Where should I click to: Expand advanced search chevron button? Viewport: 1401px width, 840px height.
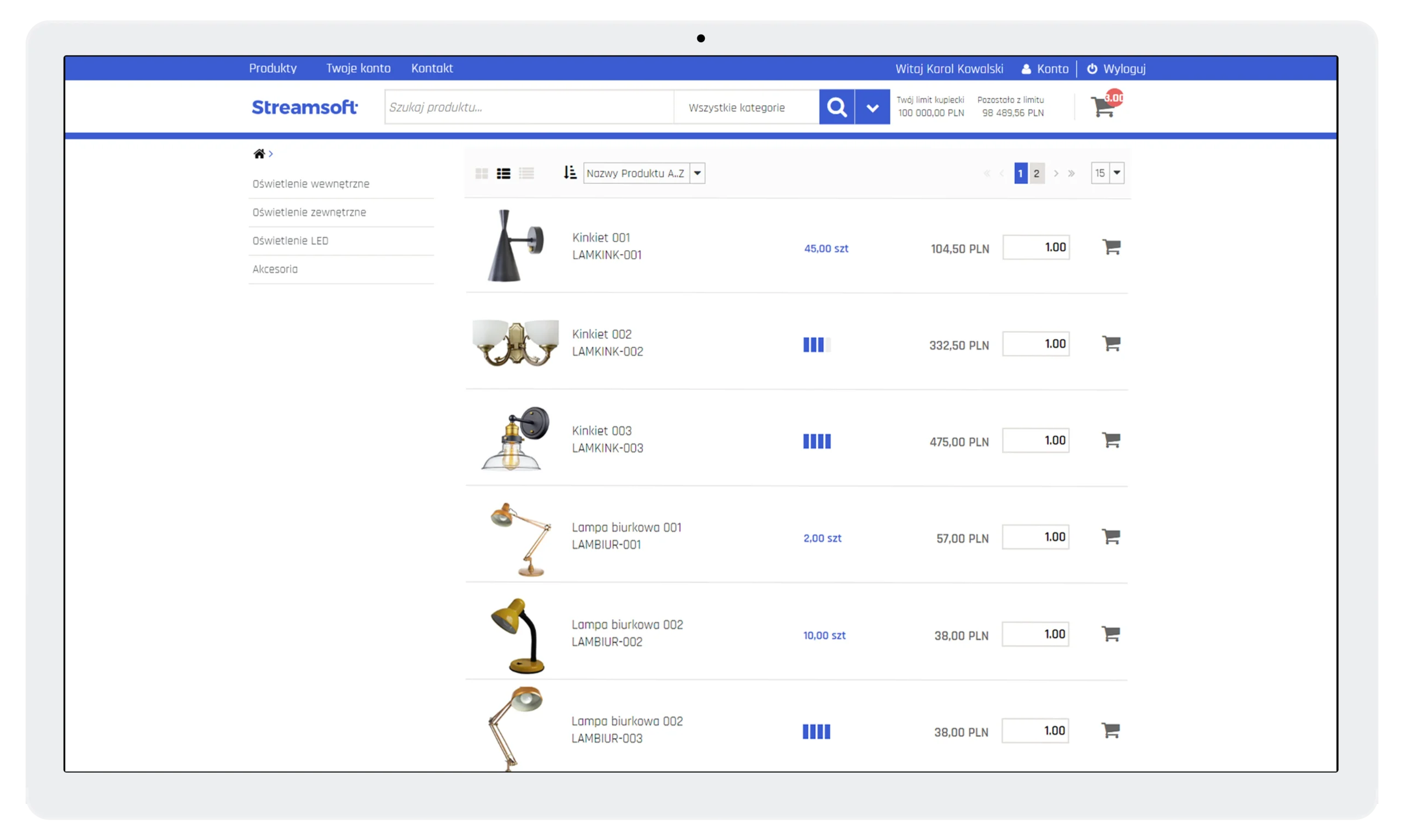point(872,107)
